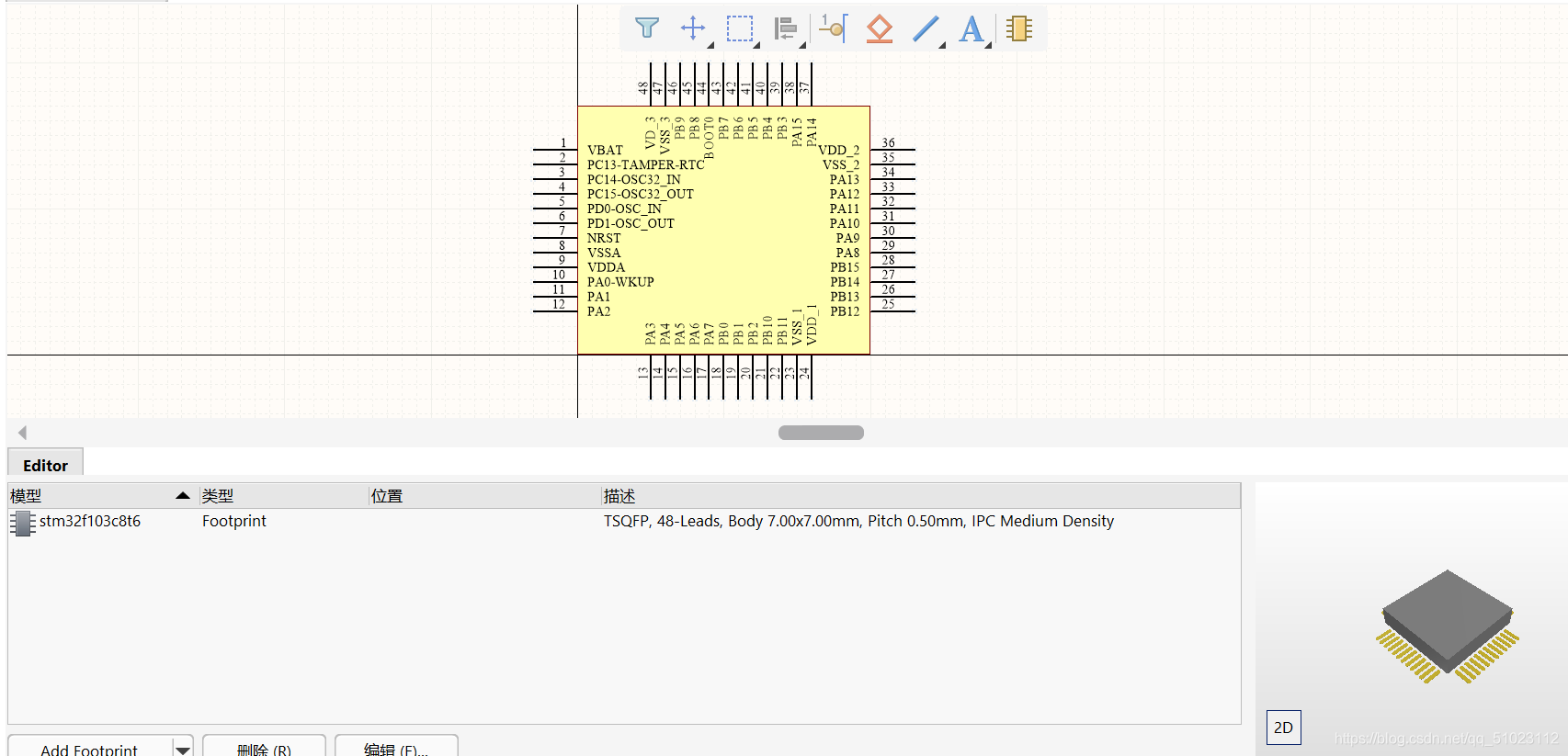This screenshot has height=756, width=1568.
Task: Select the PA12 pin label
Action: pos(845,194)
